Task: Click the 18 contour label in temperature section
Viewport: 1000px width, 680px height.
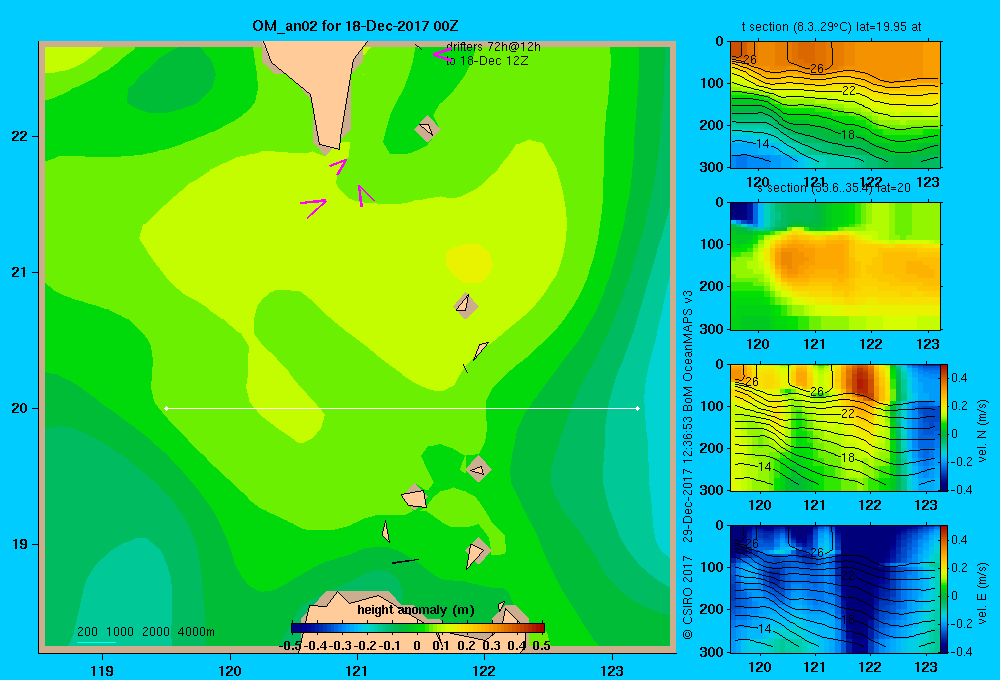Action: [848, 135]
